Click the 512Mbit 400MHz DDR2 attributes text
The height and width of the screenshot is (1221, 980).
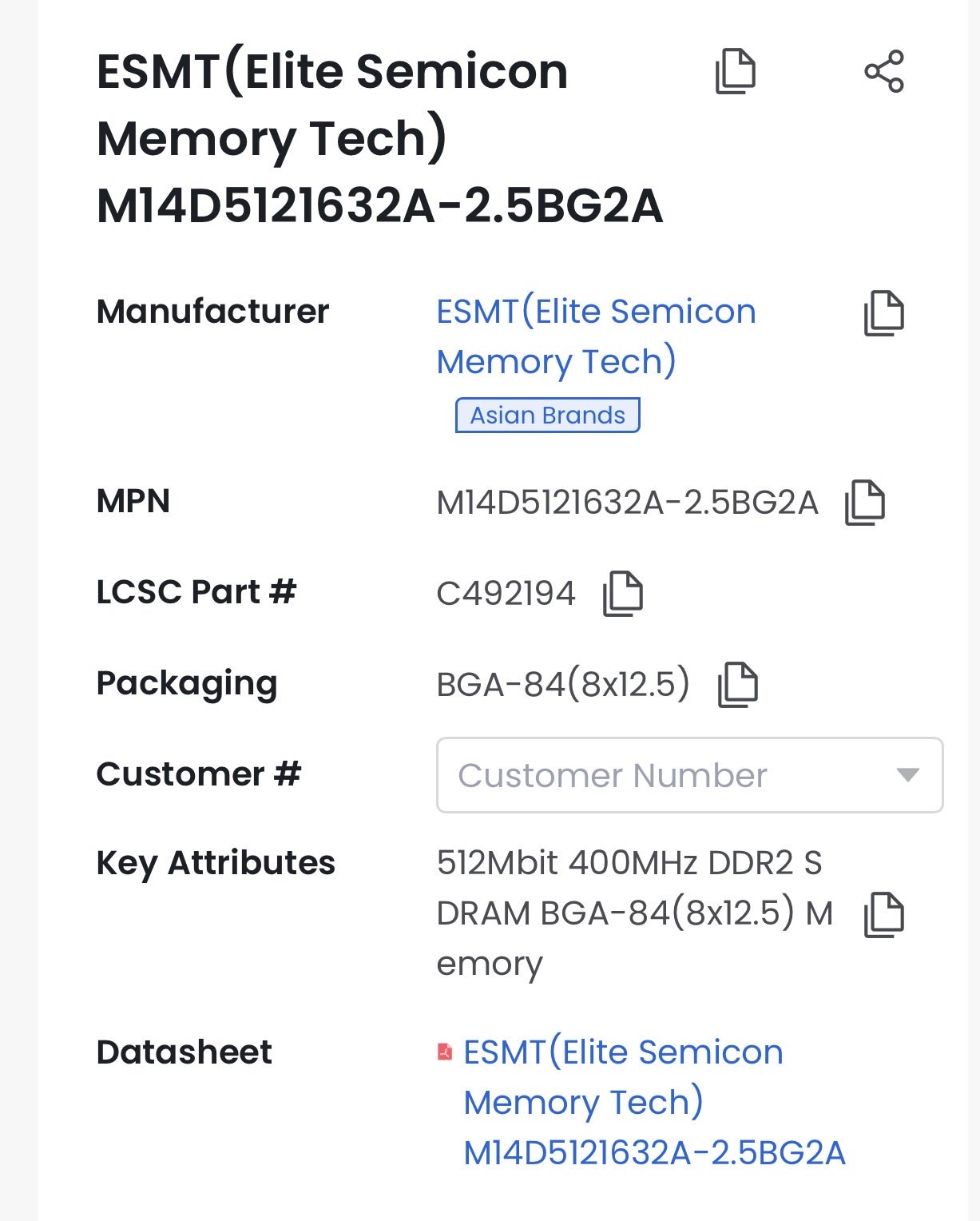[635, 913]
